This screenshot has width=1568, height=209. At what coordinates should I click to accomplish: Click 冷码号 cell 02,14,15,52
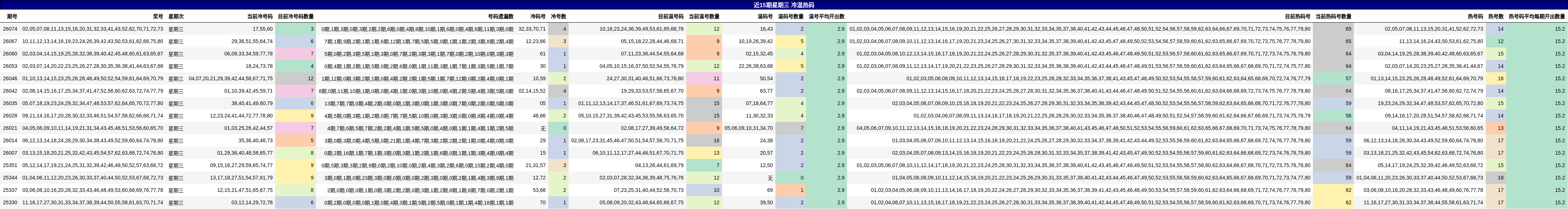(532, 91)
